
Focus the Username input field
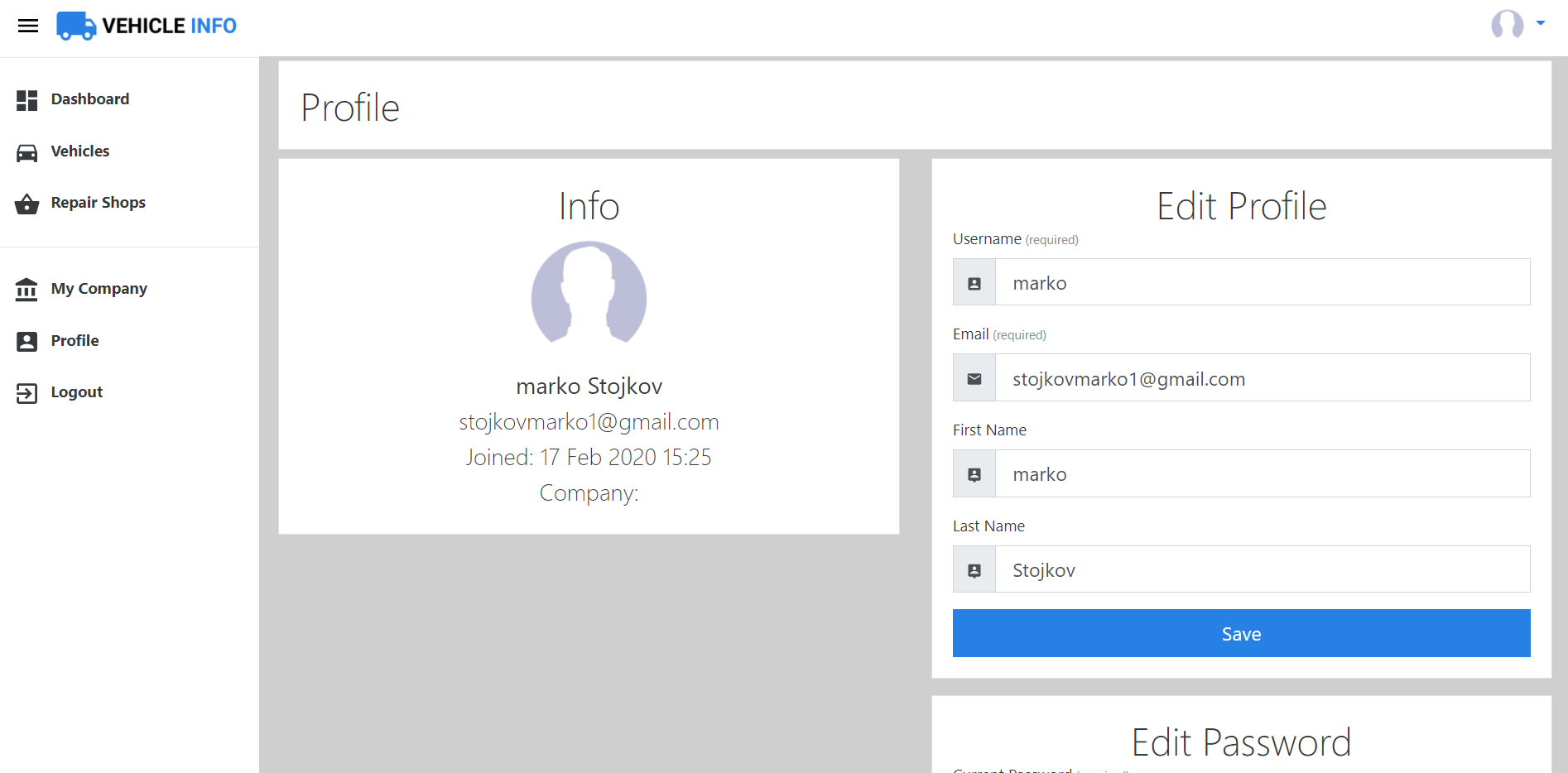(1261, 282)
